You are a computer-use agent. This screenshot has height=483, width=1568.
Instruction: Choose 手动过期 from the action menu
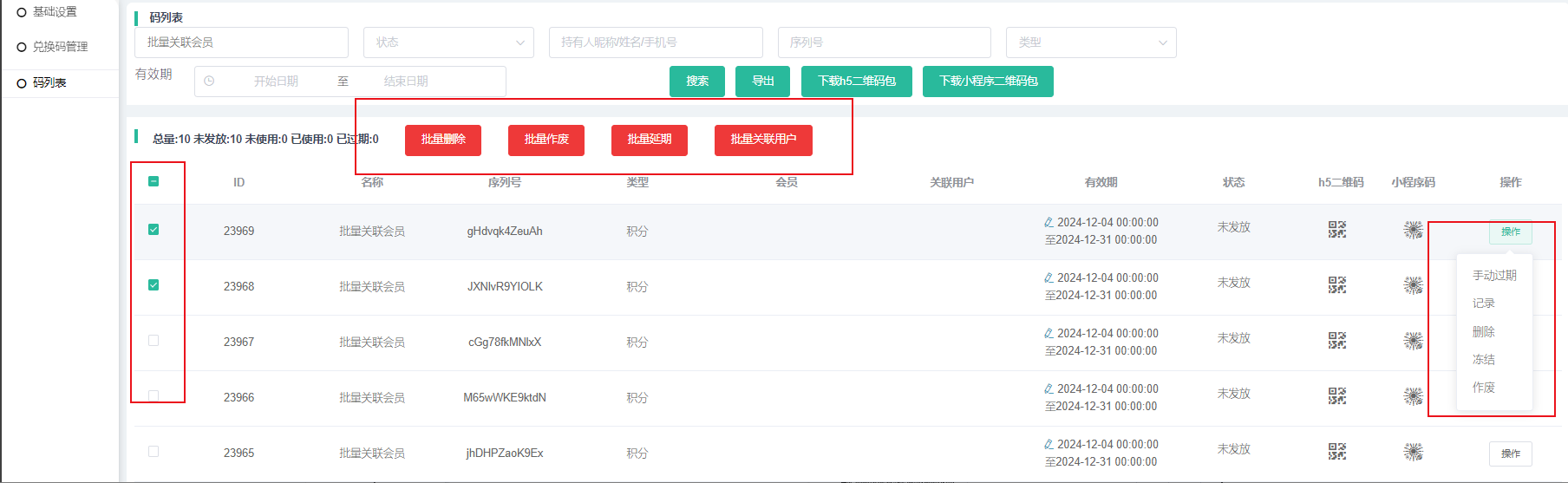tap(1493, 276)
